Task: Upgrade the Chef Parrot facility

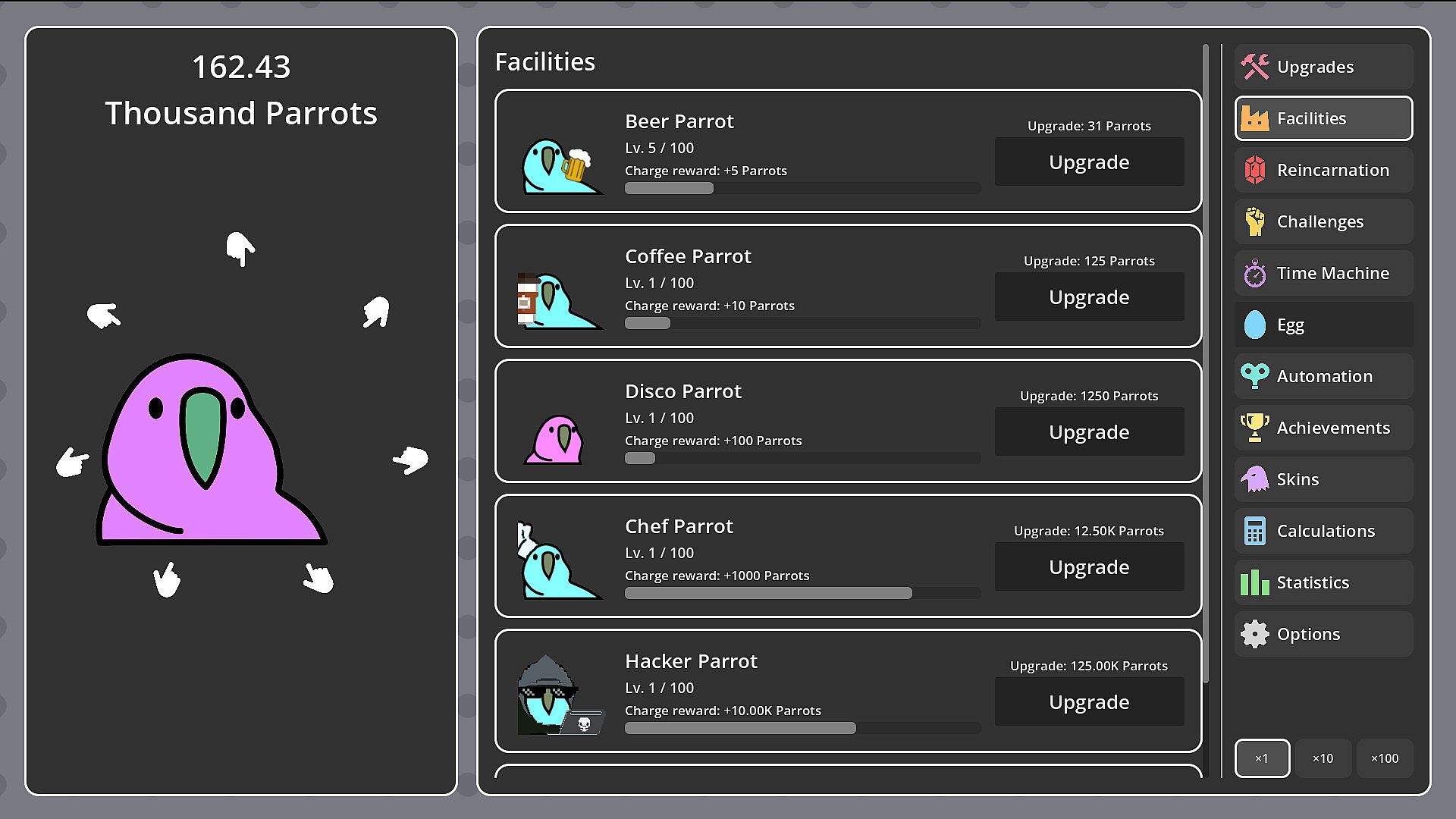Action: [x=1089, y=566]
